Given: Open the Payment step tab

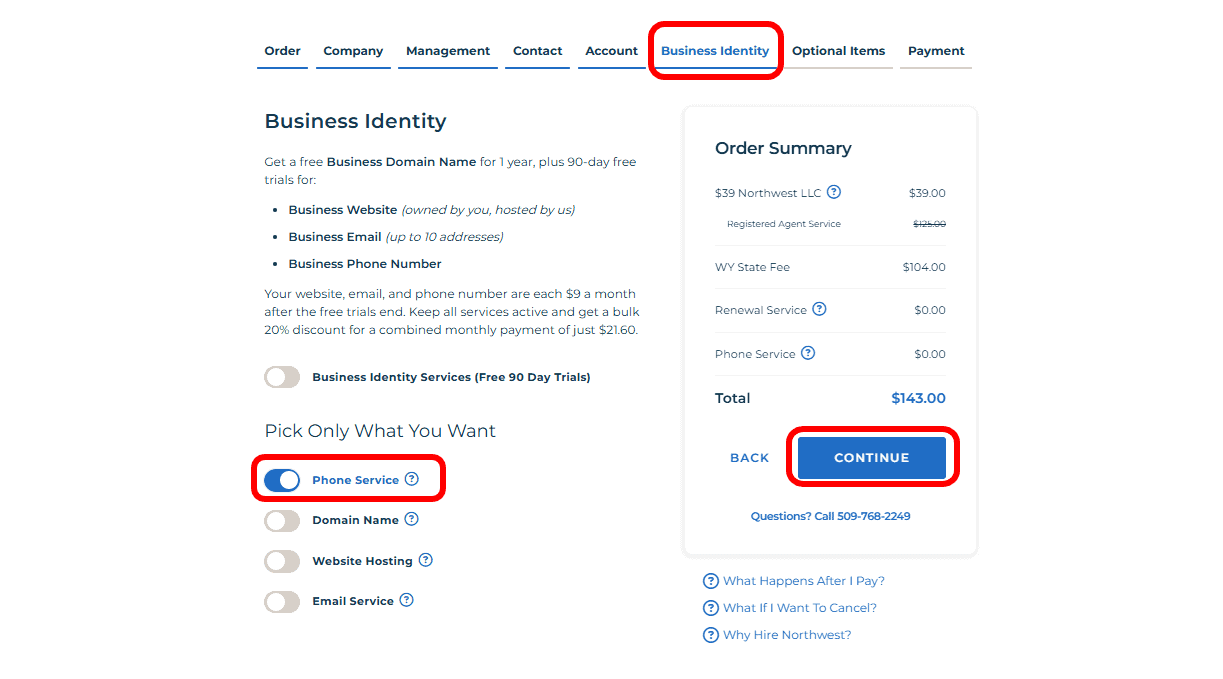Looking at the screenshot, I should point(936,51).
